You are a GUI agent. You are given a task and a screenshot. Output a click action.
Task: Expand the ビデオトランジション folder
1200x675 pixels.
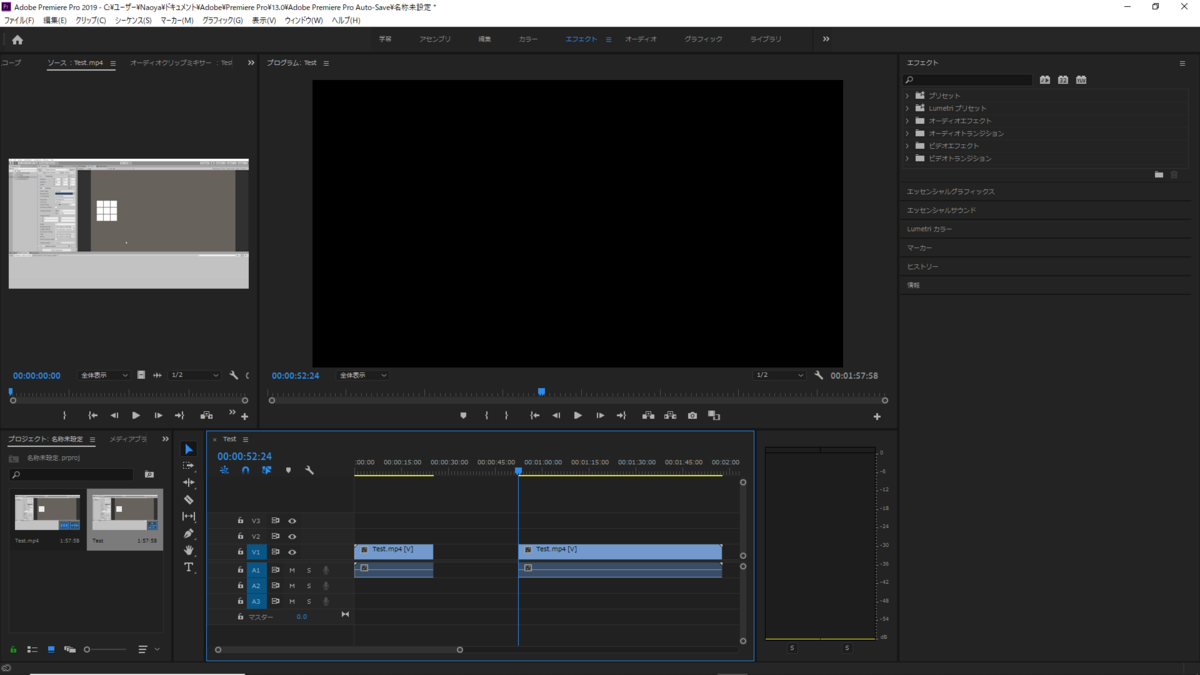tap(908, 158)
